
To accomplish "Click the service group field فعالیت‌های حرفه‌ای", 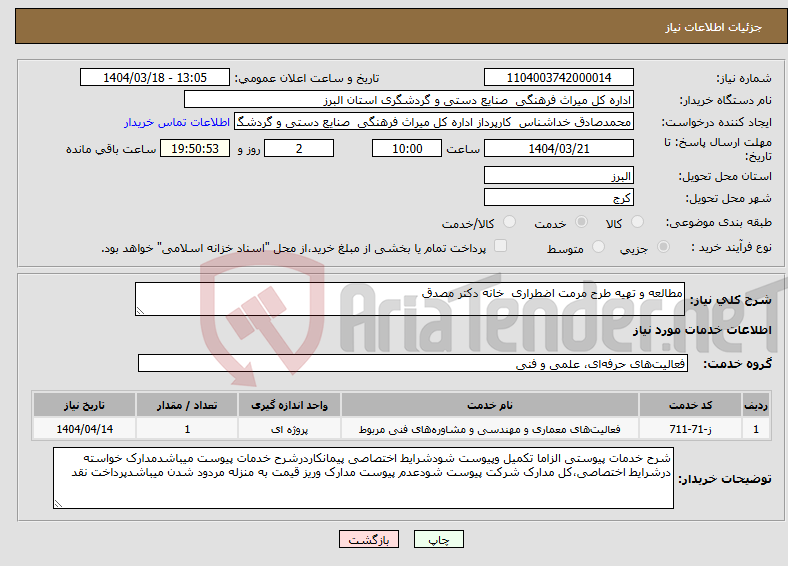I will (413, 363).
